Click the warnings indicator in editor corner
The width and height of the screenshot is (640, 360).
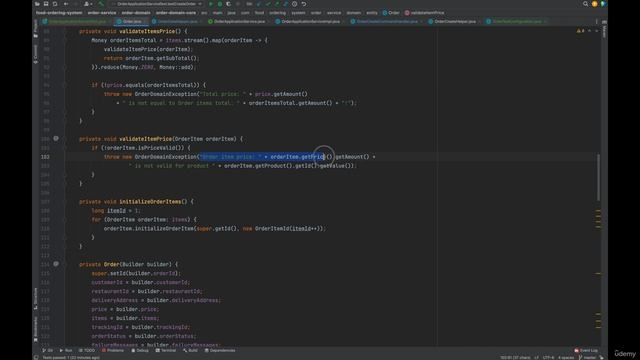580,31
